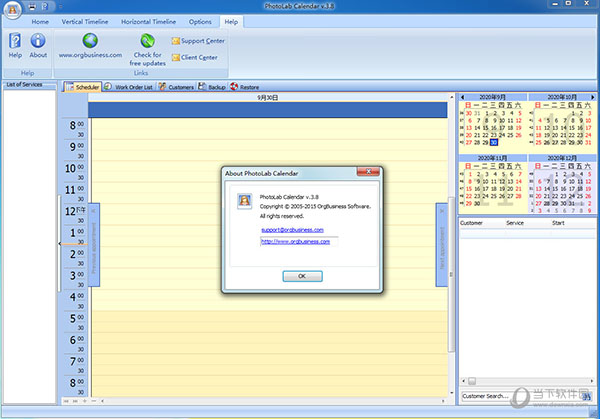This screenshot has width=600, height=419.
Task: Go to next month in mini calendar
Action: 593,97
